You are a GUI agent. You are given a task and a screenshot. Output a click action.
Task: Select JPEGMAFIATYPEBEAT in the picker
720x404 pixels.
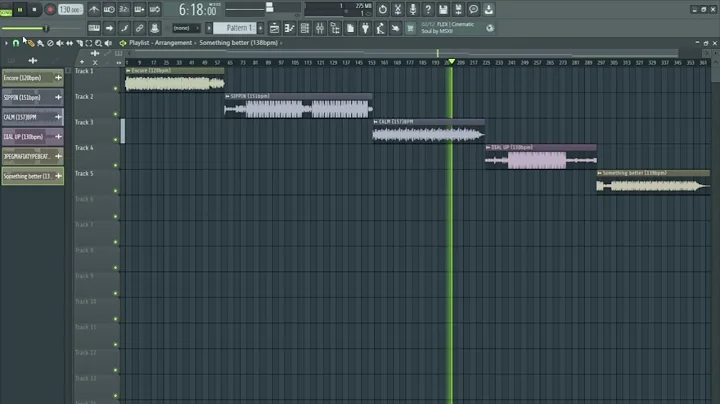[33, 157]
